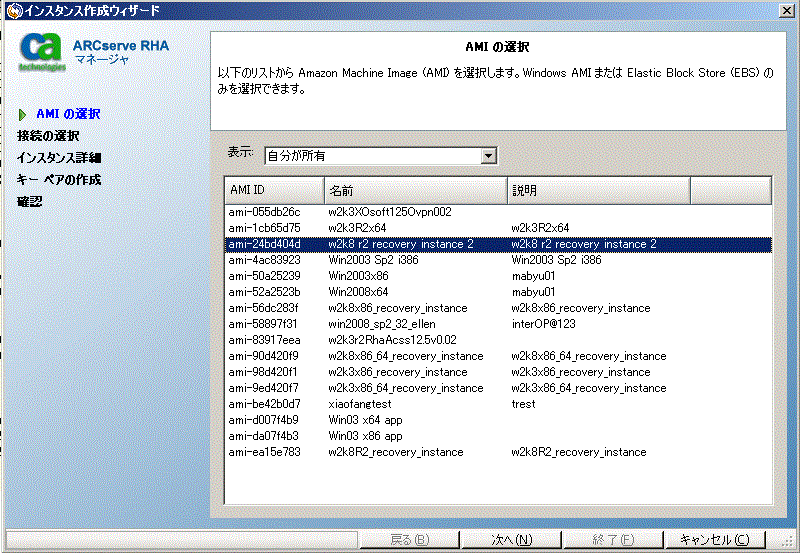Select row ami-da07f4b3
The image size is (800, 553).
498,436
